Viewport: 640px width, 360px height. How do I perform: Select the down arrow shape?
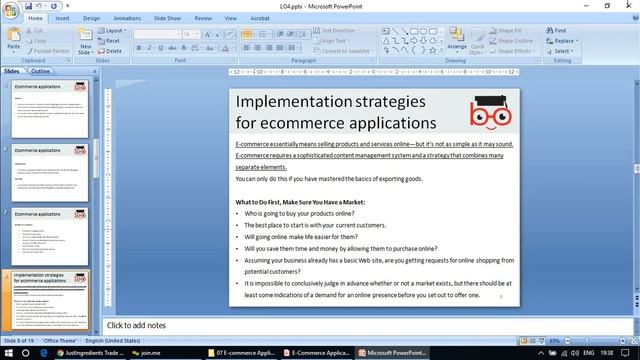coord(423,41)
